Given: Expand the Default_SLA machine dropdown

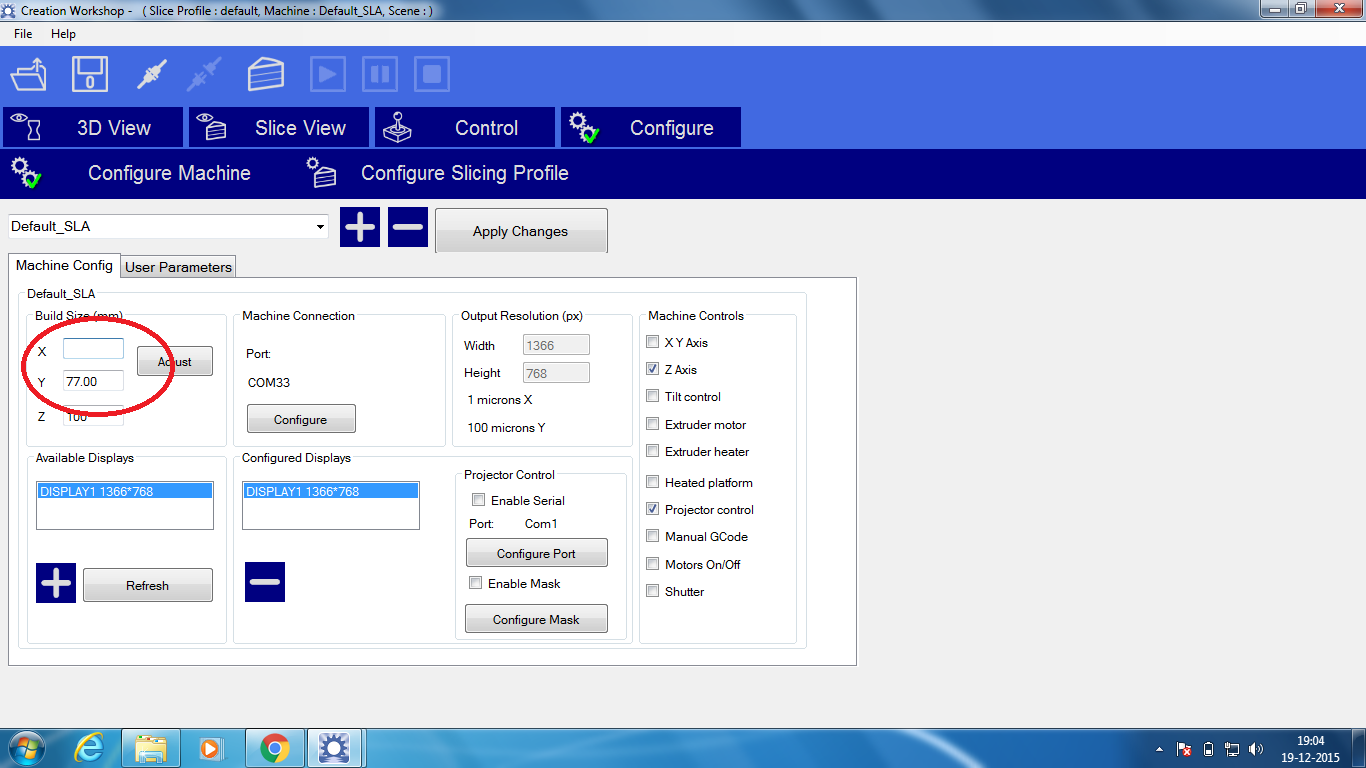Looking at the screenshot, I should click(x=321, y=227).
